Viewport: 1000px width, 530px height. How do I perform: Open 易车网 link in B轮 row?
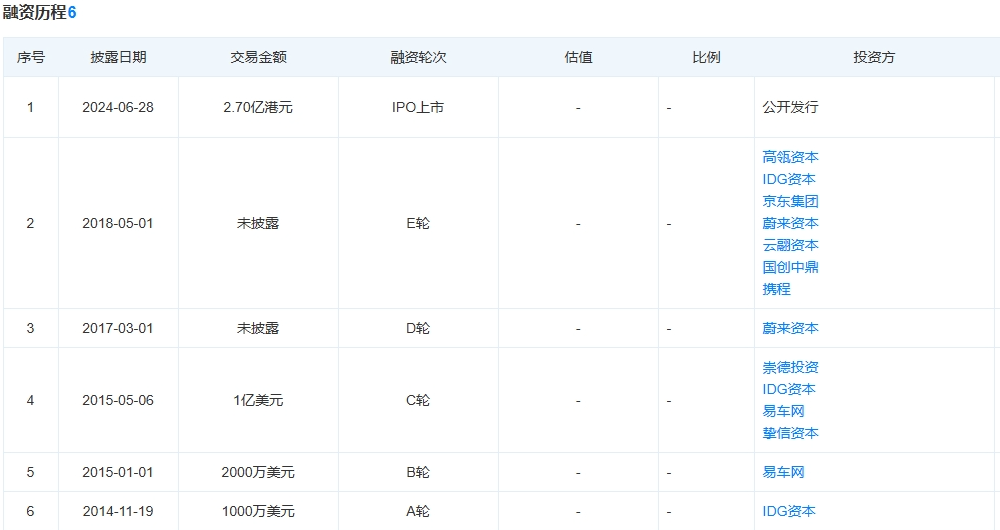click(x=783, y=472)
